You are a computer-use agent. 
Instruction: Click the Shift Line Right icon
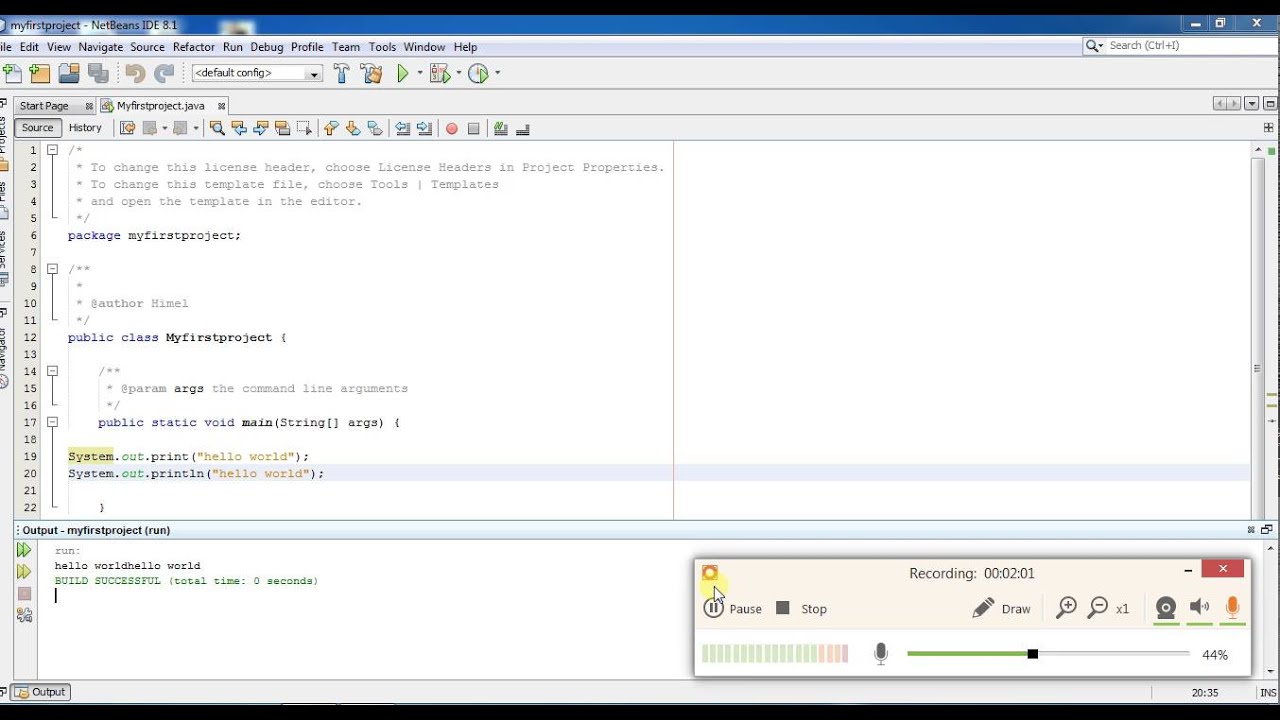point(424,128)
